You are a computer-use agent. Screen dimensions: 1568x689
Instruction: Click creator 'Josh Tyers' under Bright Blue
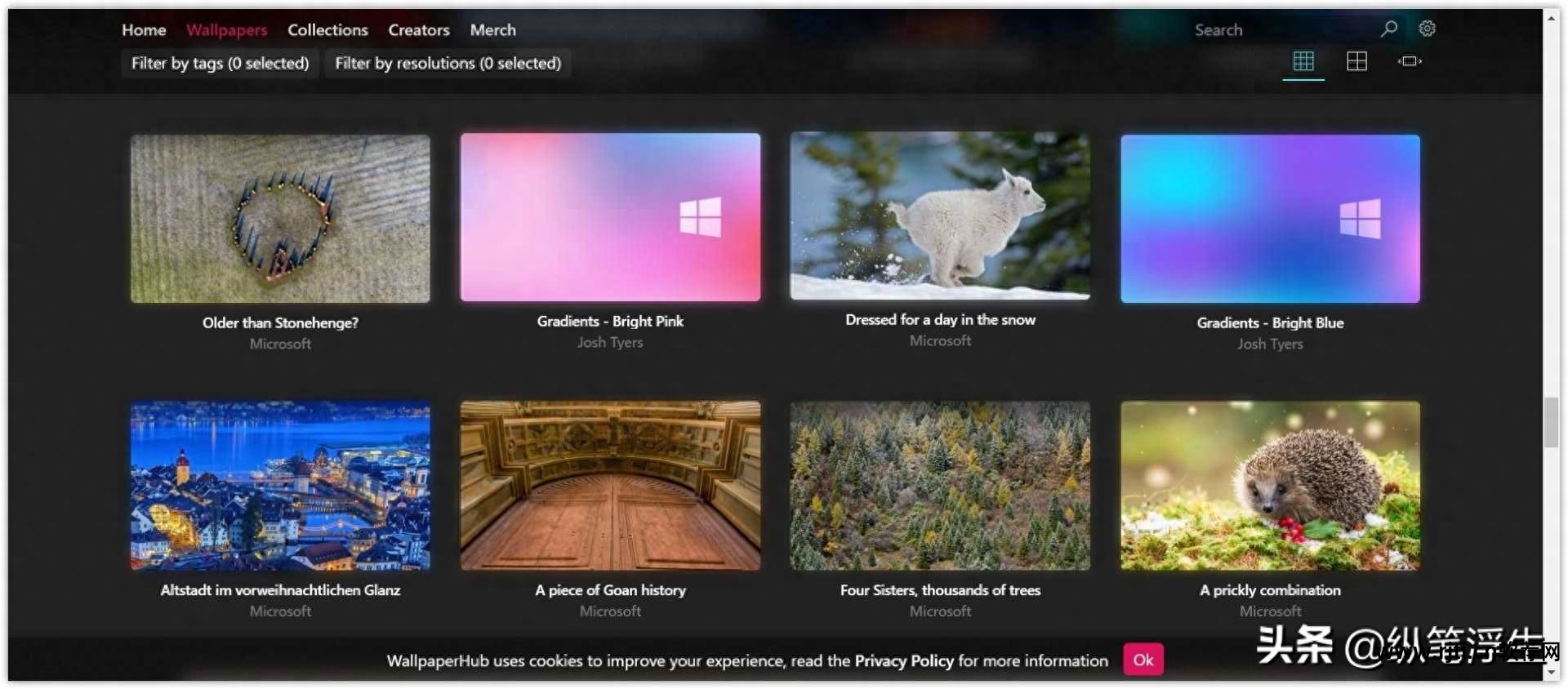tap(1270, 344)
